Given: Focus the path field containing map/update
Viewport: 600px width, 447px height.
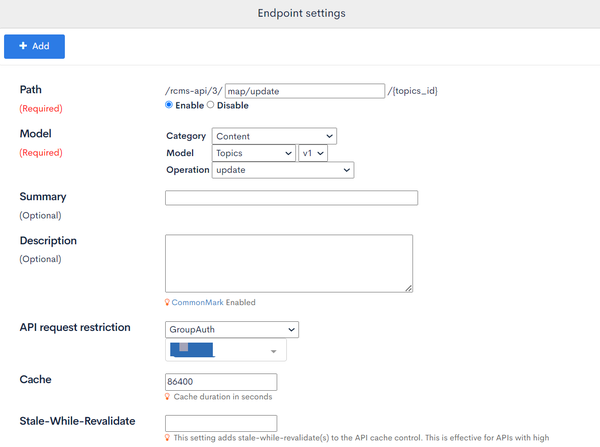Looking at the screenshot, I should [x=305, y=91].
